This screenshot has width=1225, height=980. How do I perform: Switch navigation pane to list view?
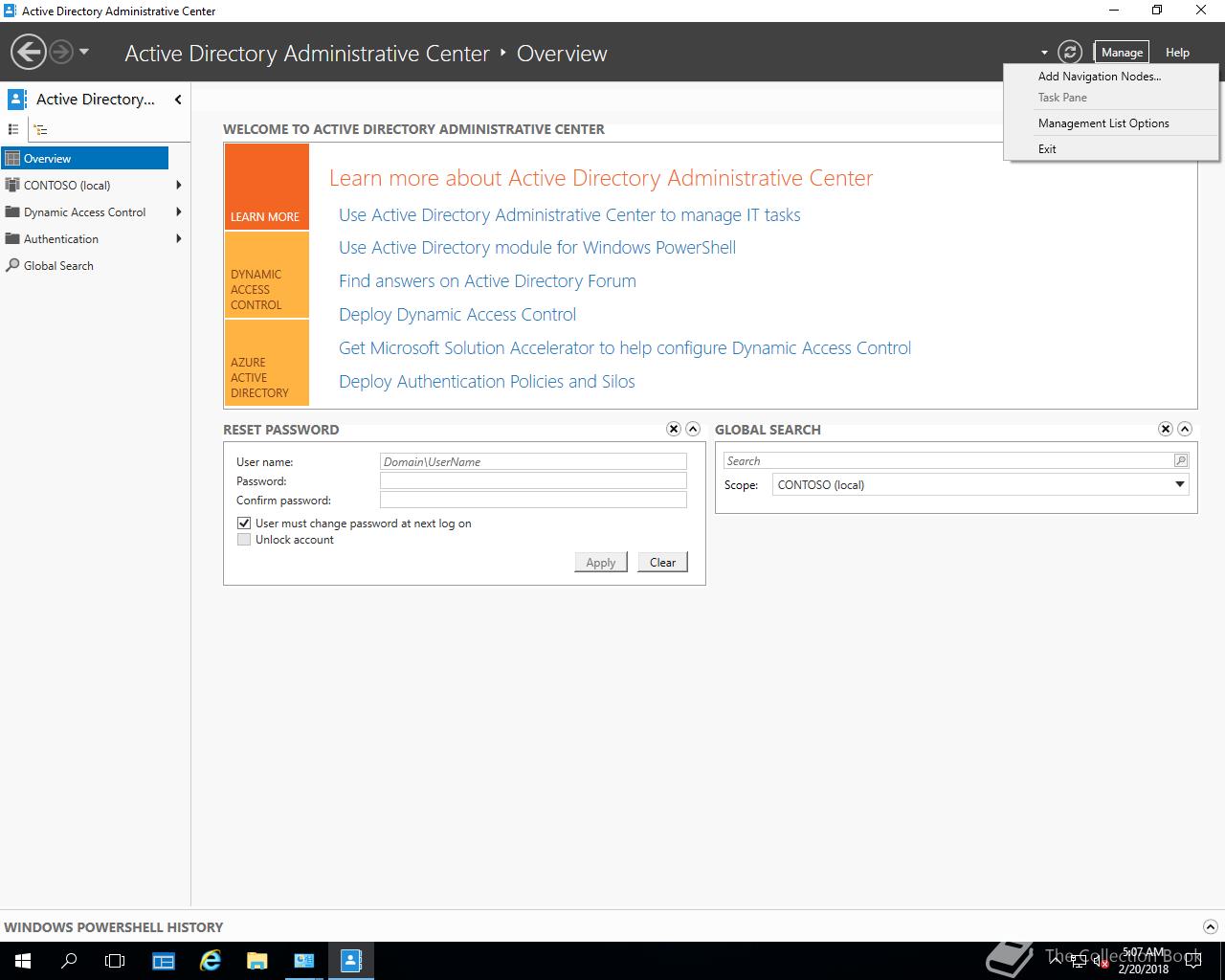pos(13,129)
